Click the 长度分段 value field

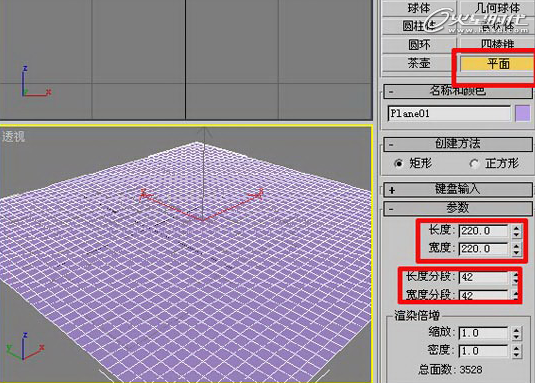(x=484, y=277)
